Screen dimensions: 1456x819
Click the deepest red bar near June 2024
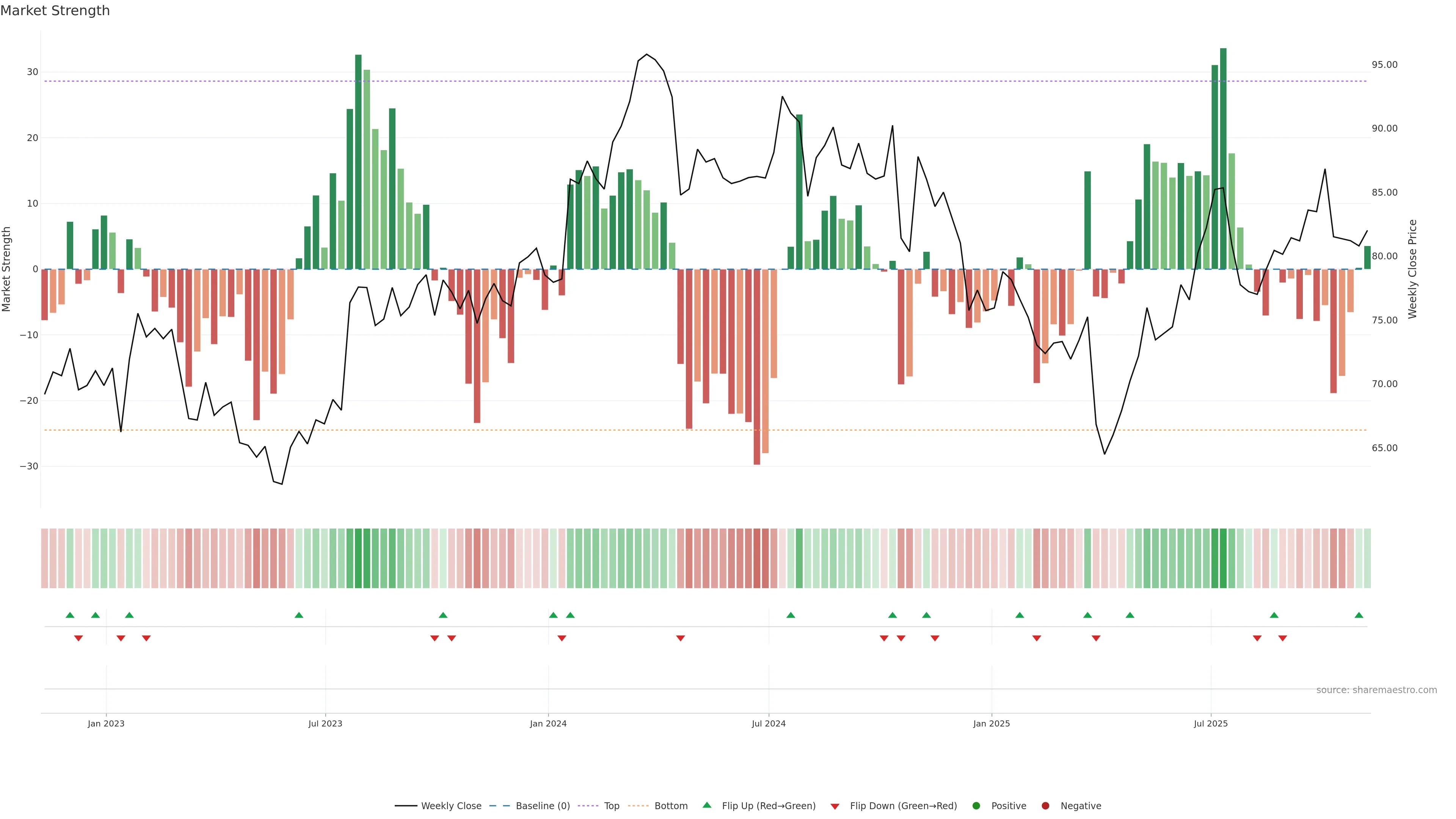tap(757, 367)
